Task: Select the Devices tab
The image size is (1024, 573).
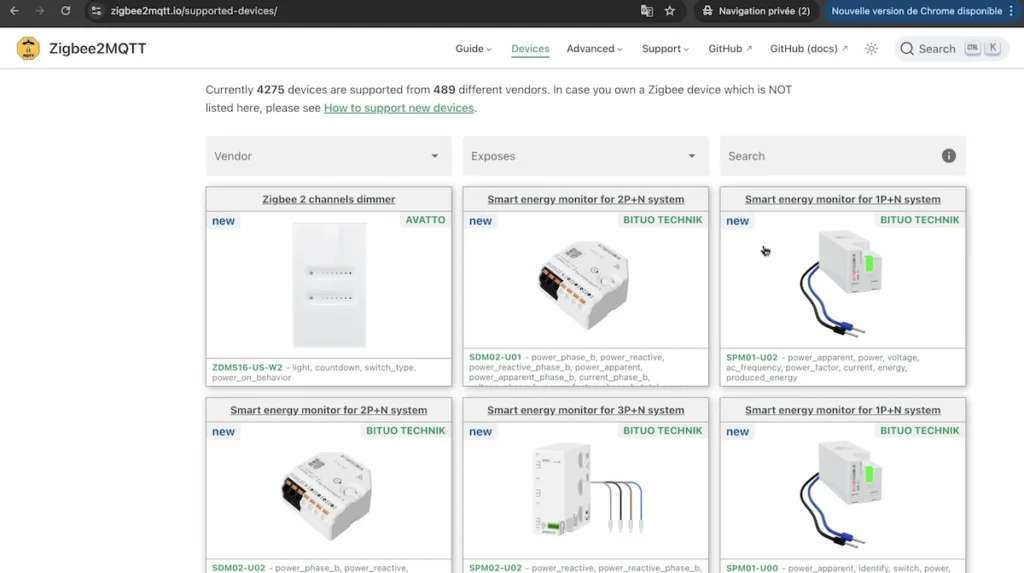Action: pyautogui.click(x=530, y=48)
